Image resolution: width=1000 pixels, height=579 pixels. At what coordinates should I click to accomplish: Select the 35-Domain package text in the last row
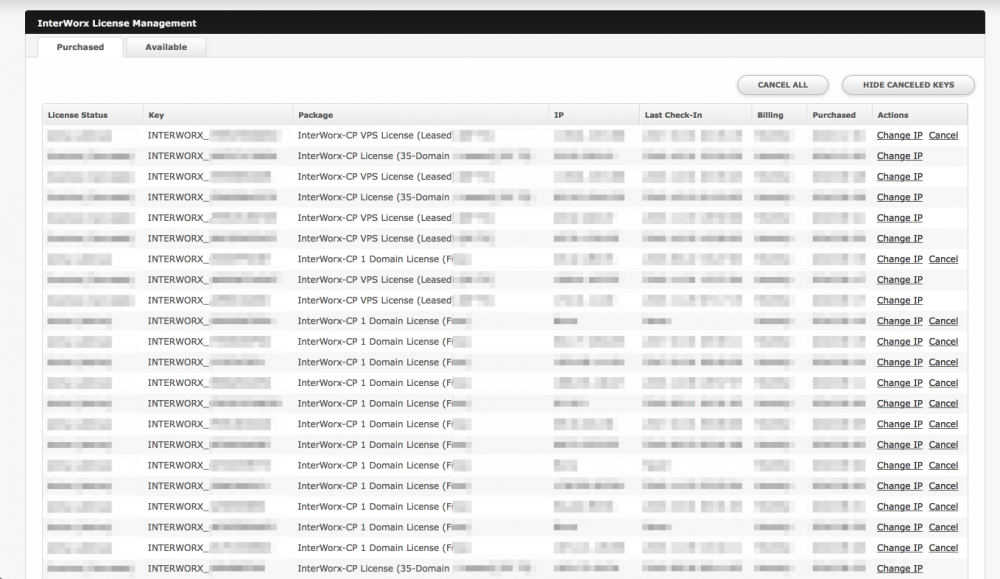[374, 568]
